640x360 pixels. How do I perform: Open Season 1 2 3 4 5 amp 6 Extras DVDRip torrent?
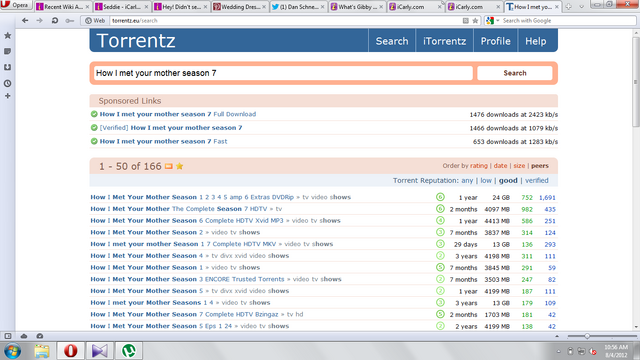pyautogui.click(x=192, y=197)
